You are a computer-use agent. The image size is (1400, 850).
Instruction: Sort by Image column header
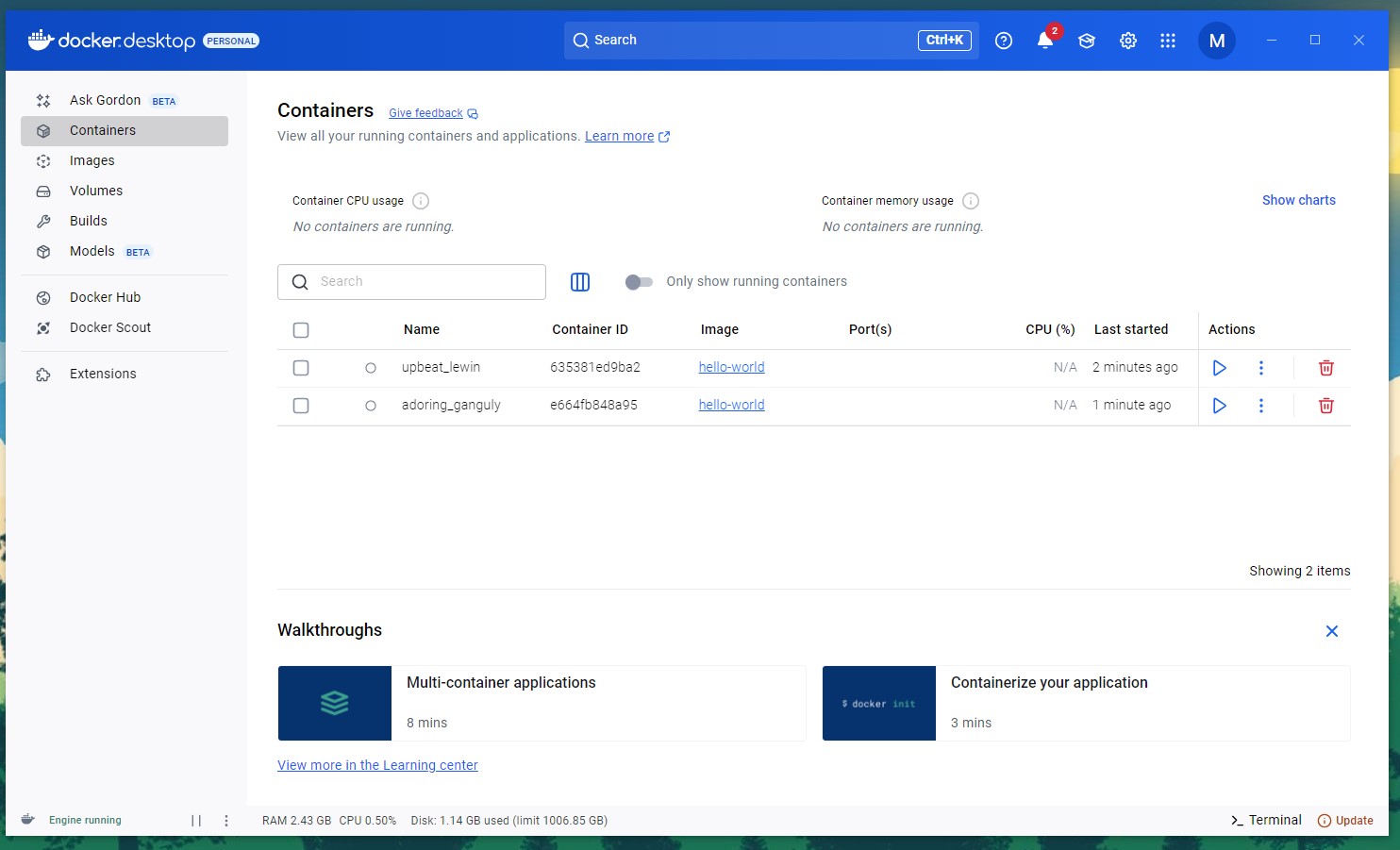point(720,329)
